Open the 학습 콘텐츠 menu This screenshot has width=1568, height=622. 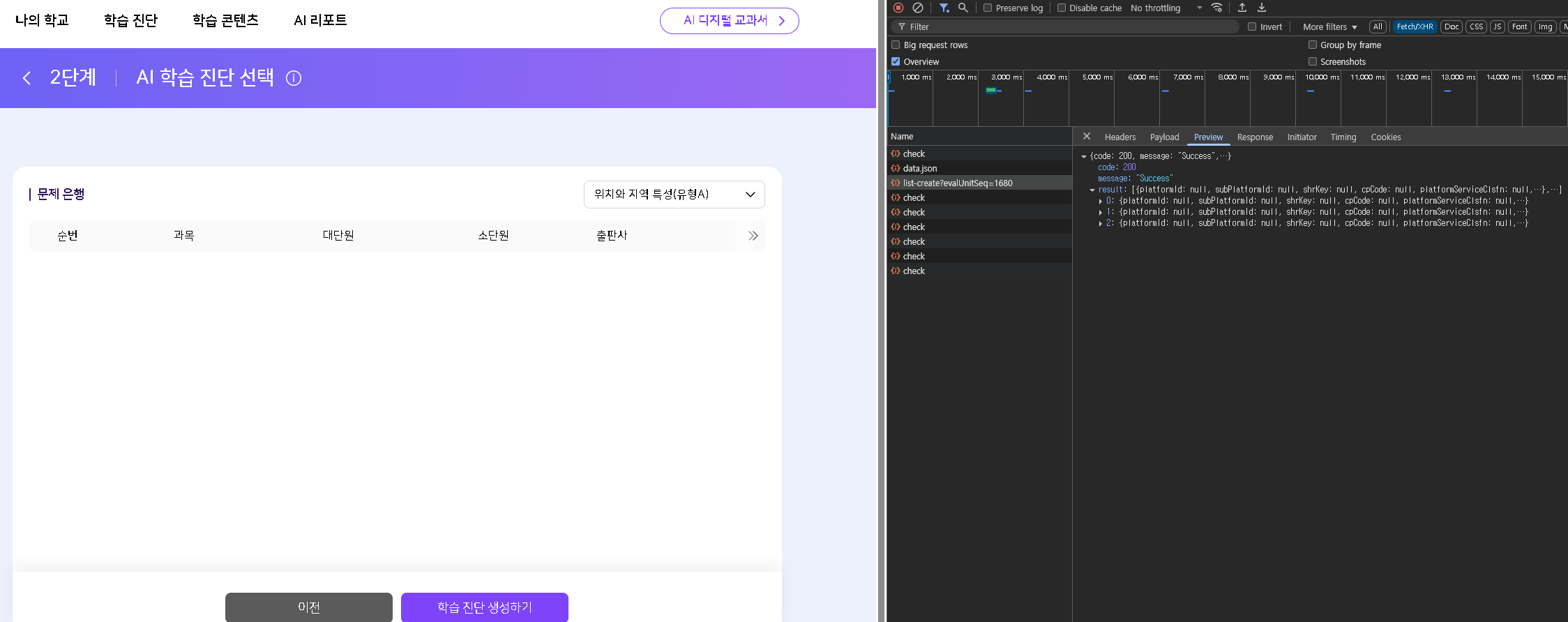(x=225, y=21)
